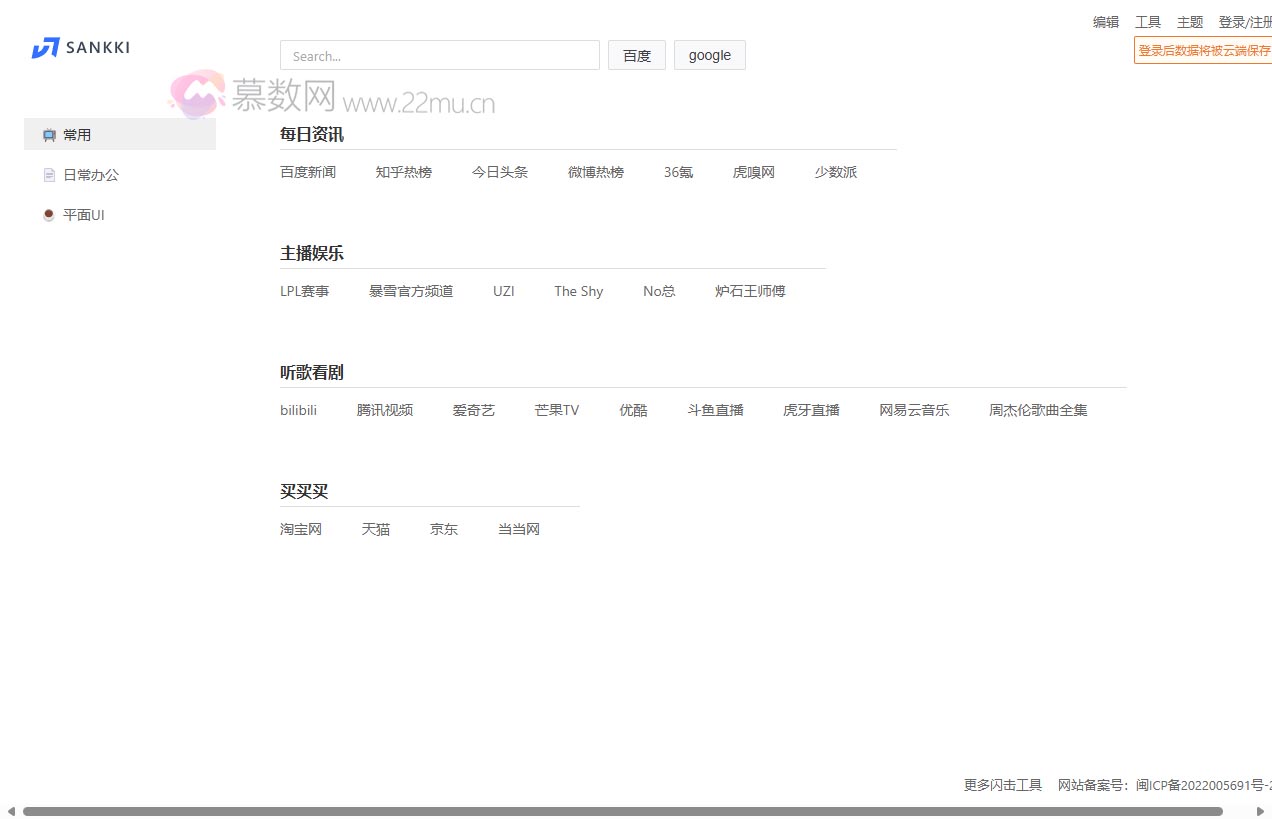Click the search input field
1272x819 pixels.
(x=440, y=55)
